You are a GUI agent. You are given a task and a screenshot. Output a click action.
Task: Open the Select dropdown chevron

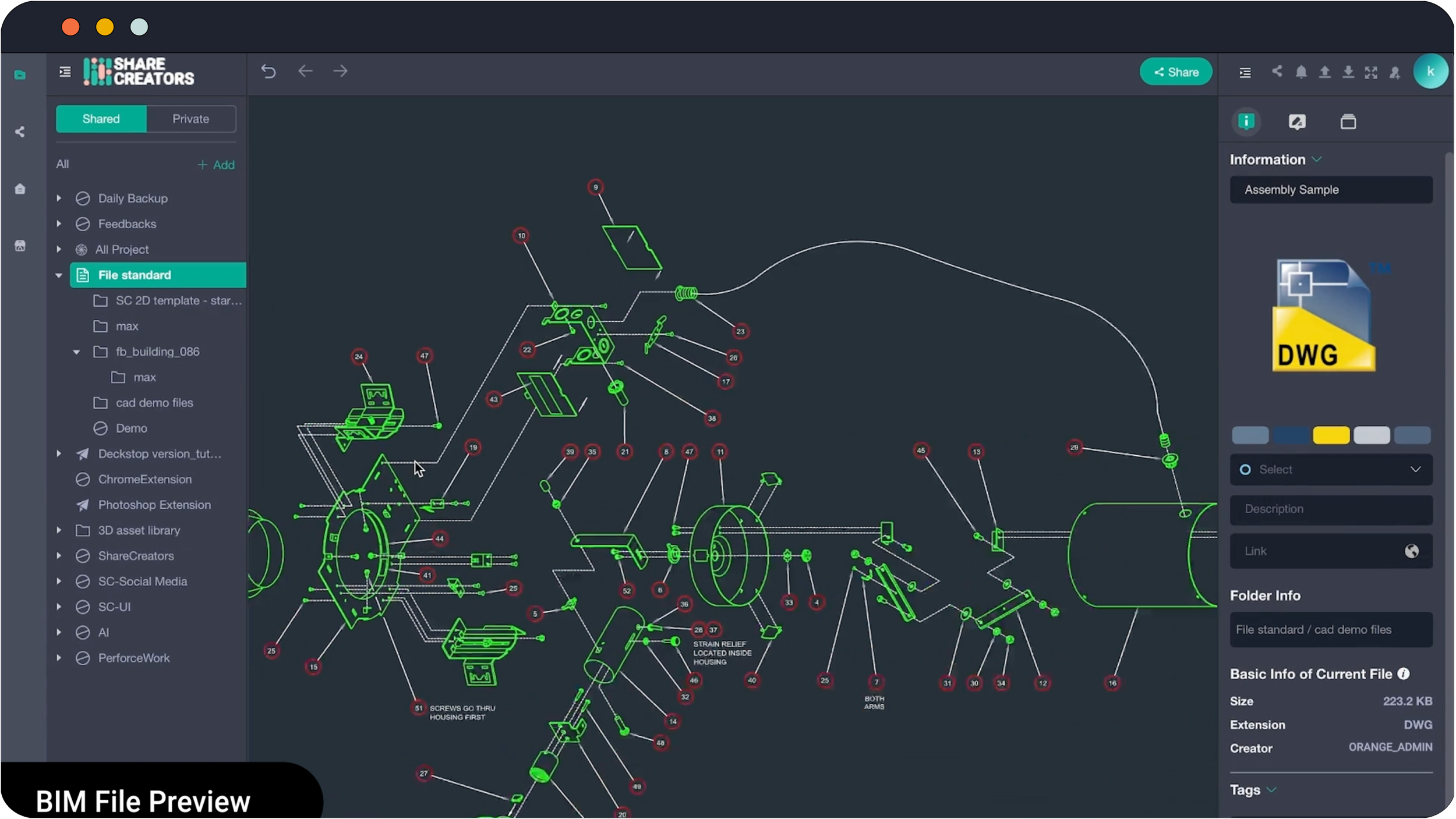tap(1415, 470)
